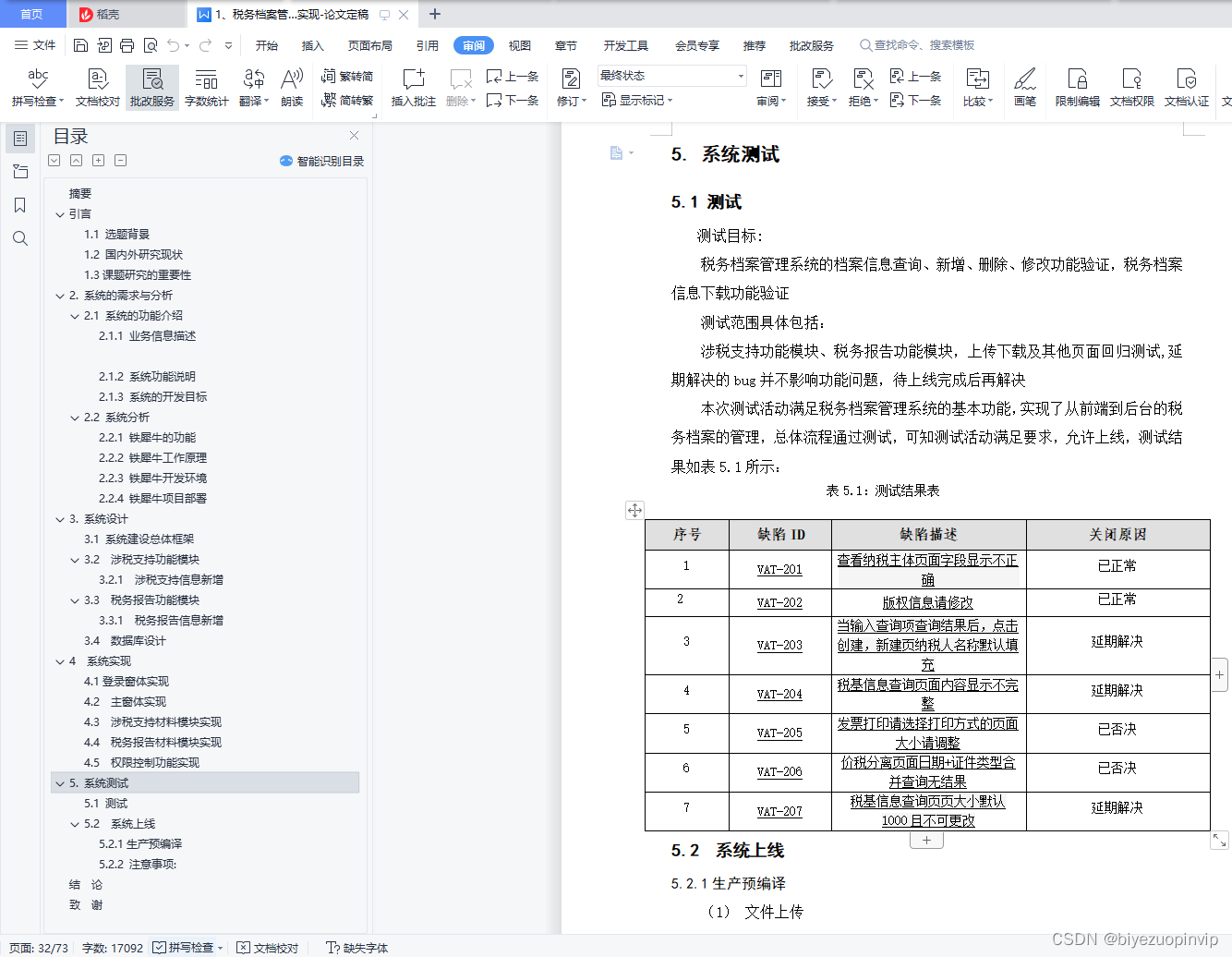Viewport: 1232px width, 957px height.
Task: Start read aloud (朗读)
Action: point(292,88)
